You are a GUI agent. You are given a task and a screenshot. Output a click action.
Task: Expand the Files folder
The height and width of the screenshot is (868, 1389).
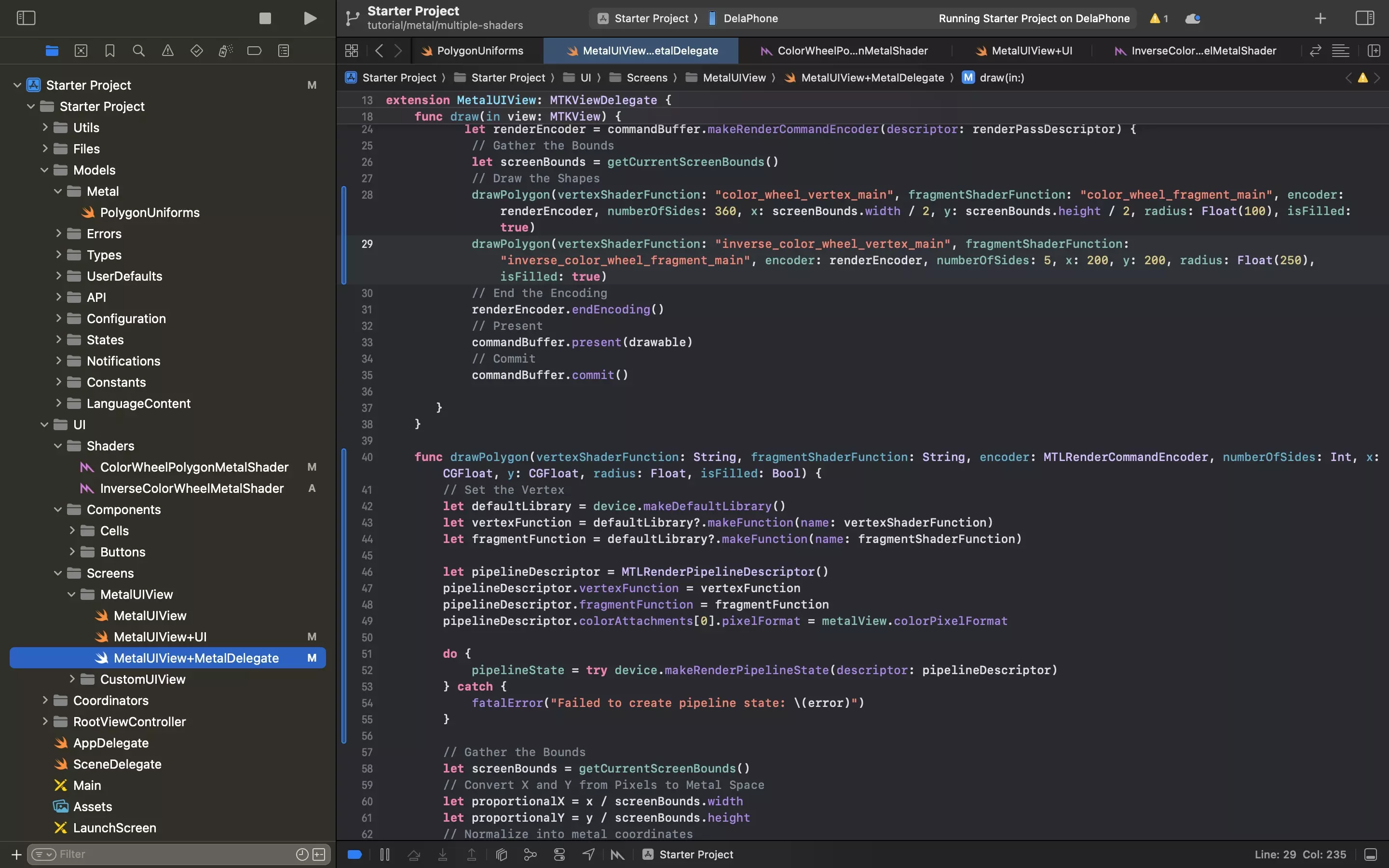pos(44,149)
